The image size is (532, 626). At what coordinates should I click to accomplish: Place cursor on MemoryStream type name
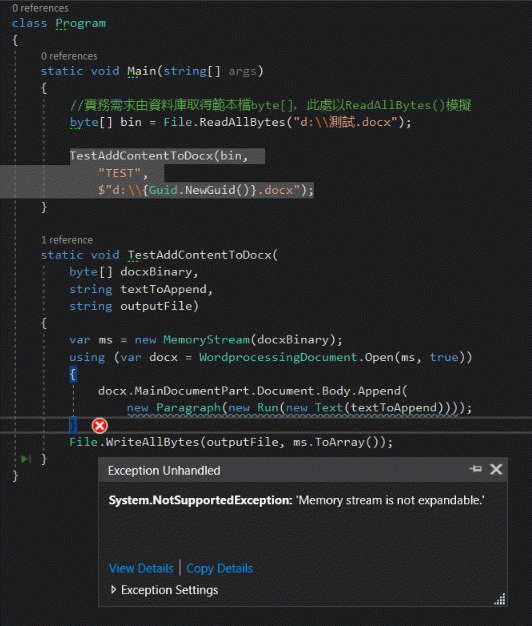206,340
